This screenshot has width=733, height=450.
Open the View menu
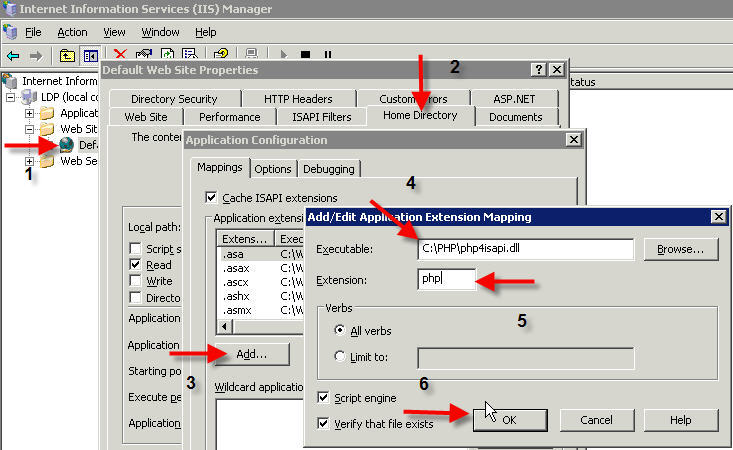[114, 32]
